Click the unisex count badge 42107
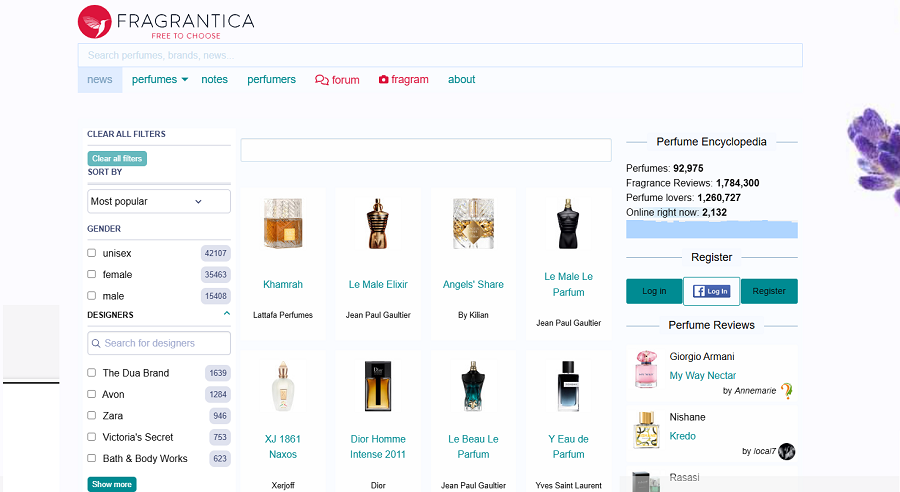The height and width of the screenshot is (492, 900). (x=216, y=253)
